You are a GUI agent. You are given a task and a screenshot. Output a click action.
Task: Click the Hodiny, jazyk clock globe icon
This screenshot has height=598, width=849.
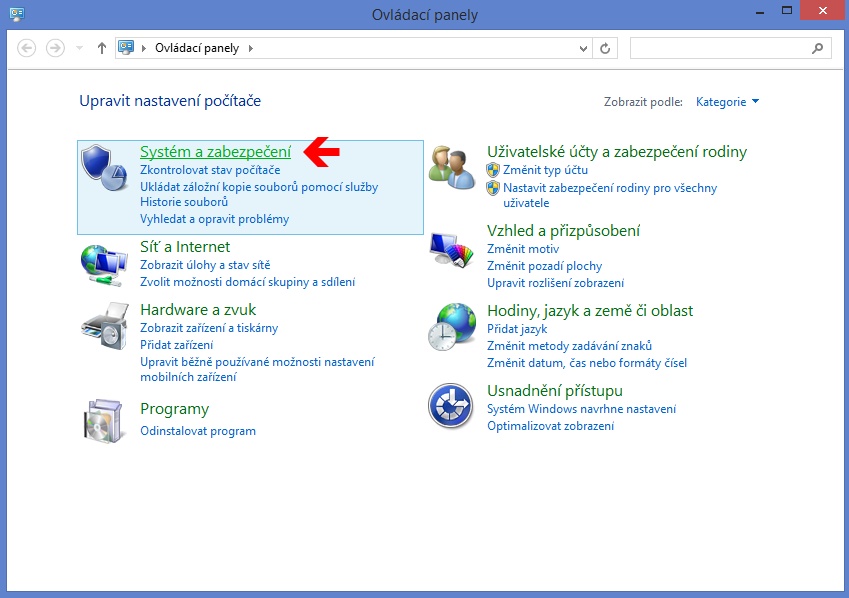tap(451, 327)
